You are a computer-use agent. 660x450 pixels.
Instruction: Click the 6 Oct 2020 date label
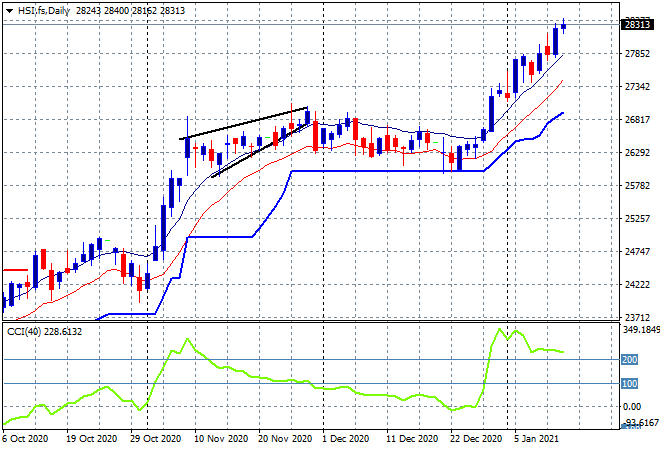coord(25,439)
